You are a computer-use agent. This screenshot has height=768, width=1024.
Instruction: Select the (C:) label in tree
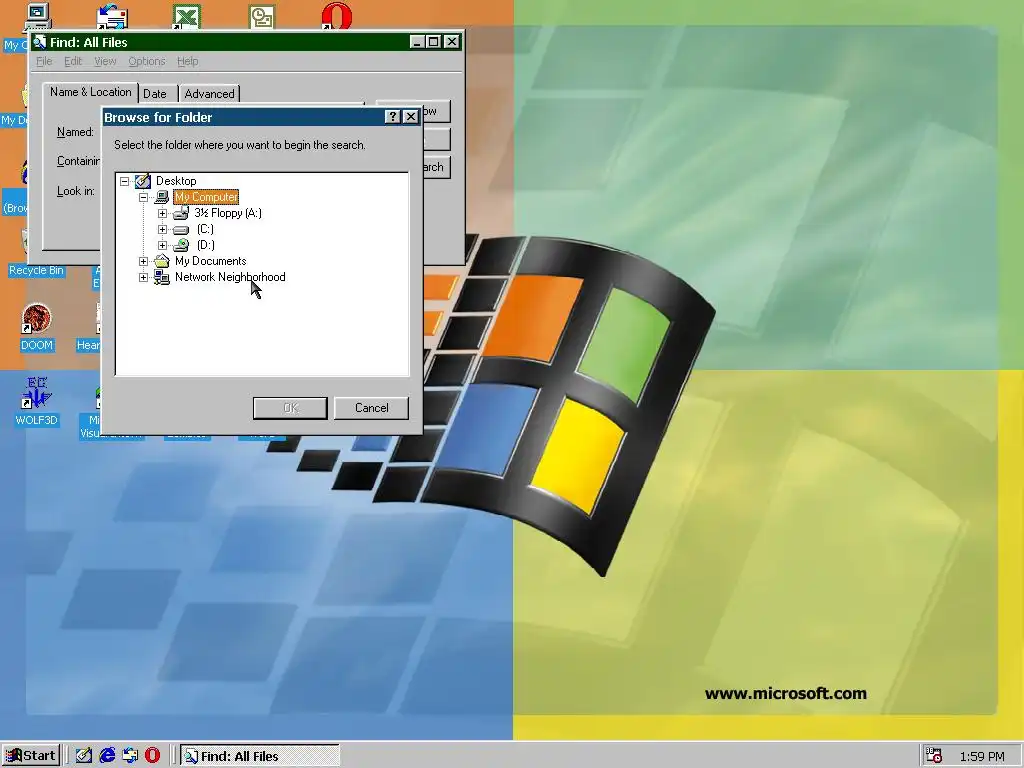point(205,229)
